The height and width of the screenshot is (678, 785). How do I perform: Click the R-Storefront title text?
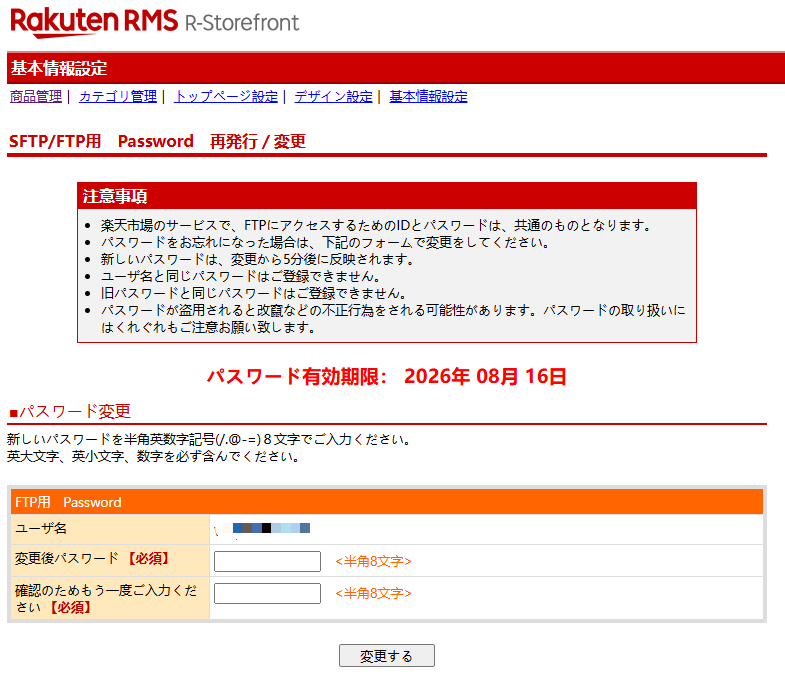pyautogui.click(x=242, y=23)
